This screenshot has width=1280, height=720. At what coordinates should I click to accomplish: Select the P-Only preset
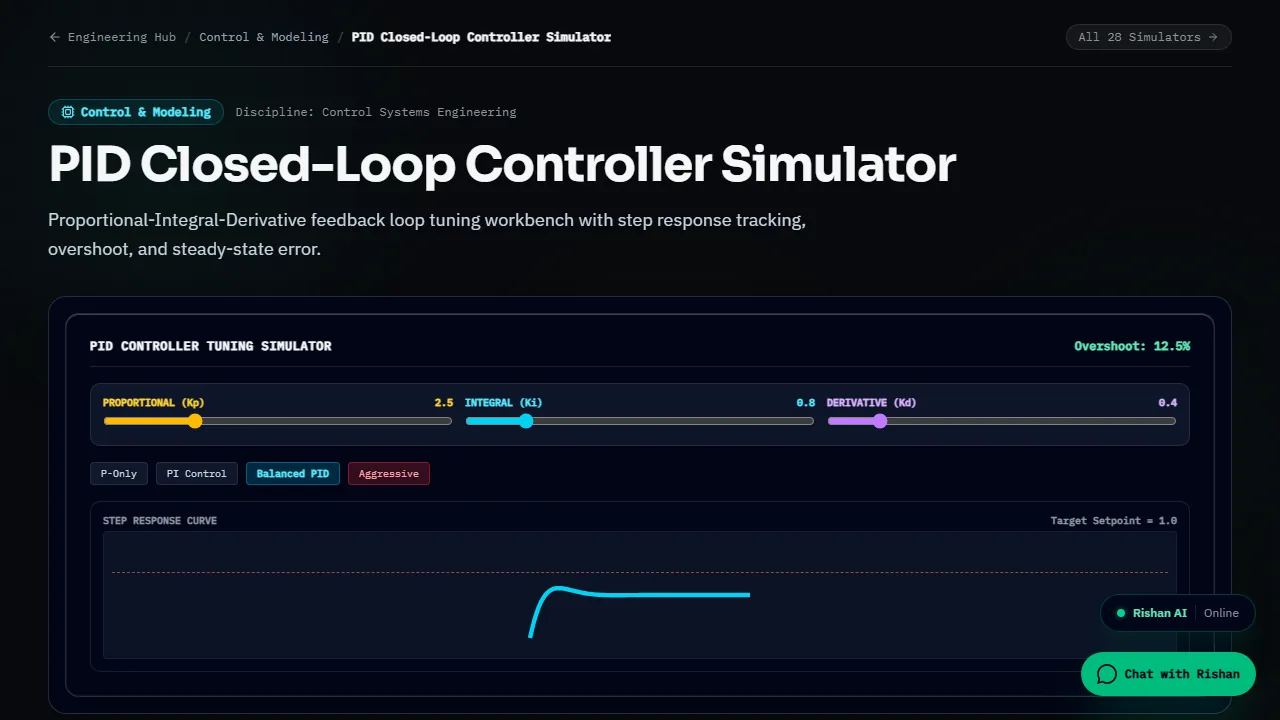pyautogui.click(x=119, y=473)
